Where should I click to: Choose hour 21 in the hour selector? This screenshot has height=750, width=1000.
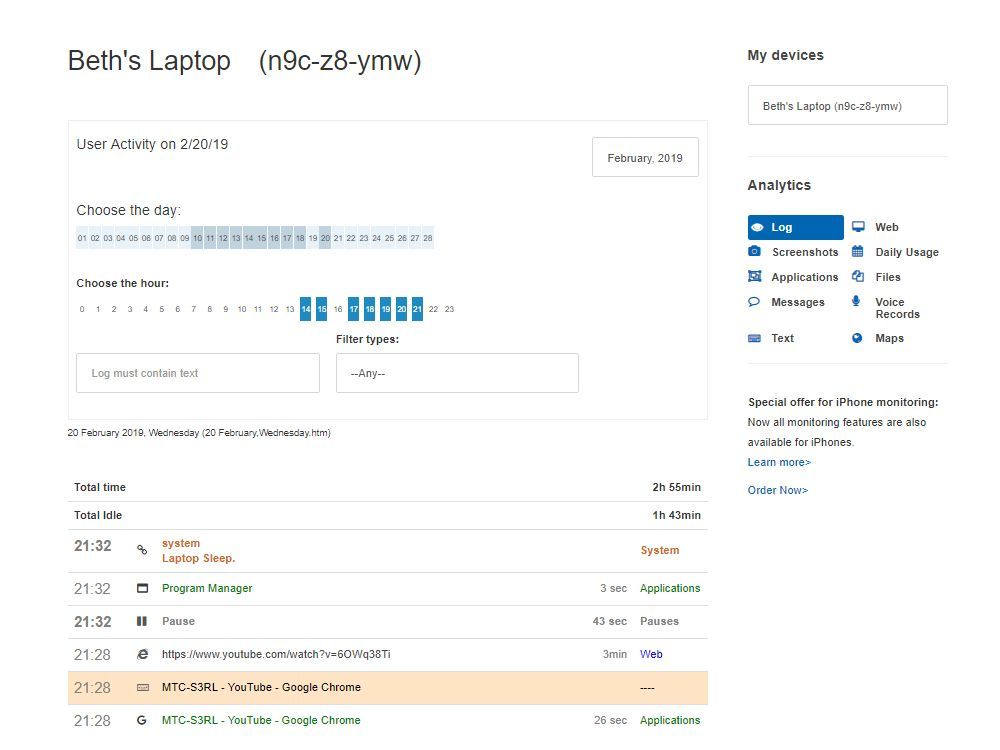(x=417, y=309)
